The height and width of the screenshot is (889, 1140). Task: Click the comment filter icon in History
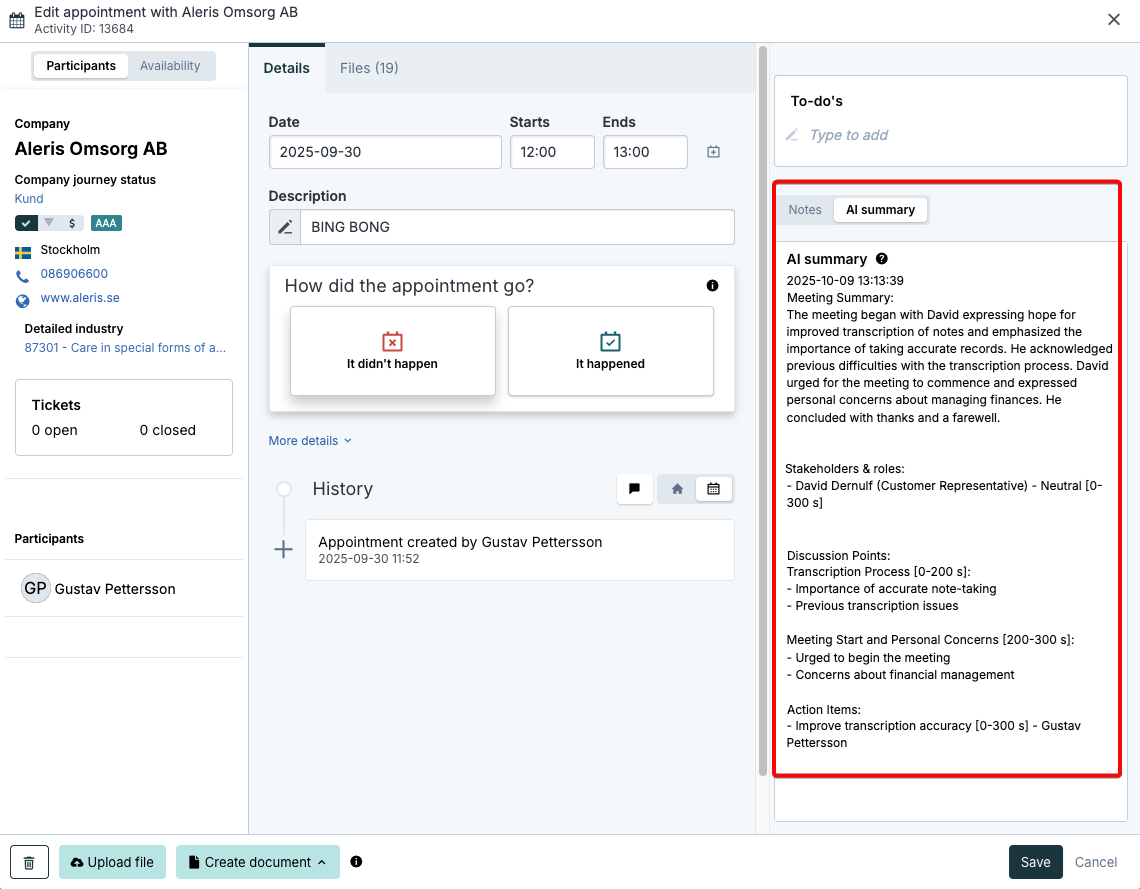pyautogui.click(x=635, y=488)
